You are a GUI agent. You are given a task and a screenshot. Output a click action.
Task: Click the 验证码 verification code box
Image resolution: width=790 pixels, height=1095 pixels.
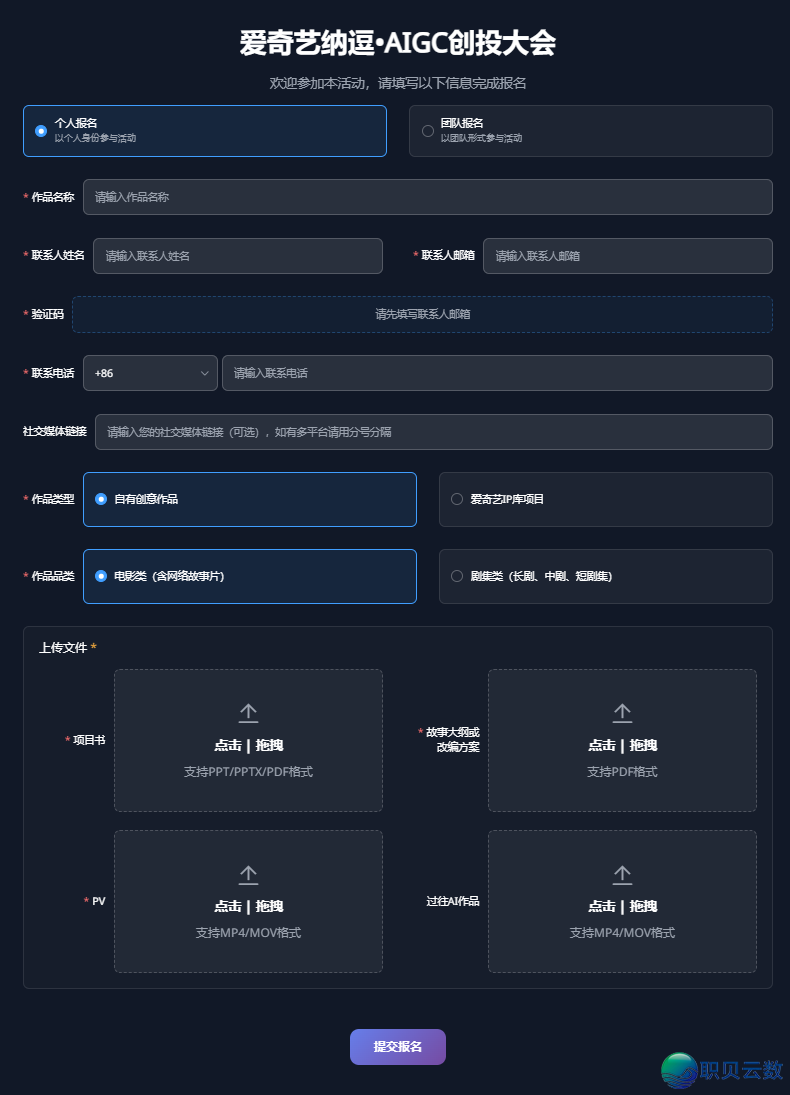pyautogui.click(x=422, y=314)
